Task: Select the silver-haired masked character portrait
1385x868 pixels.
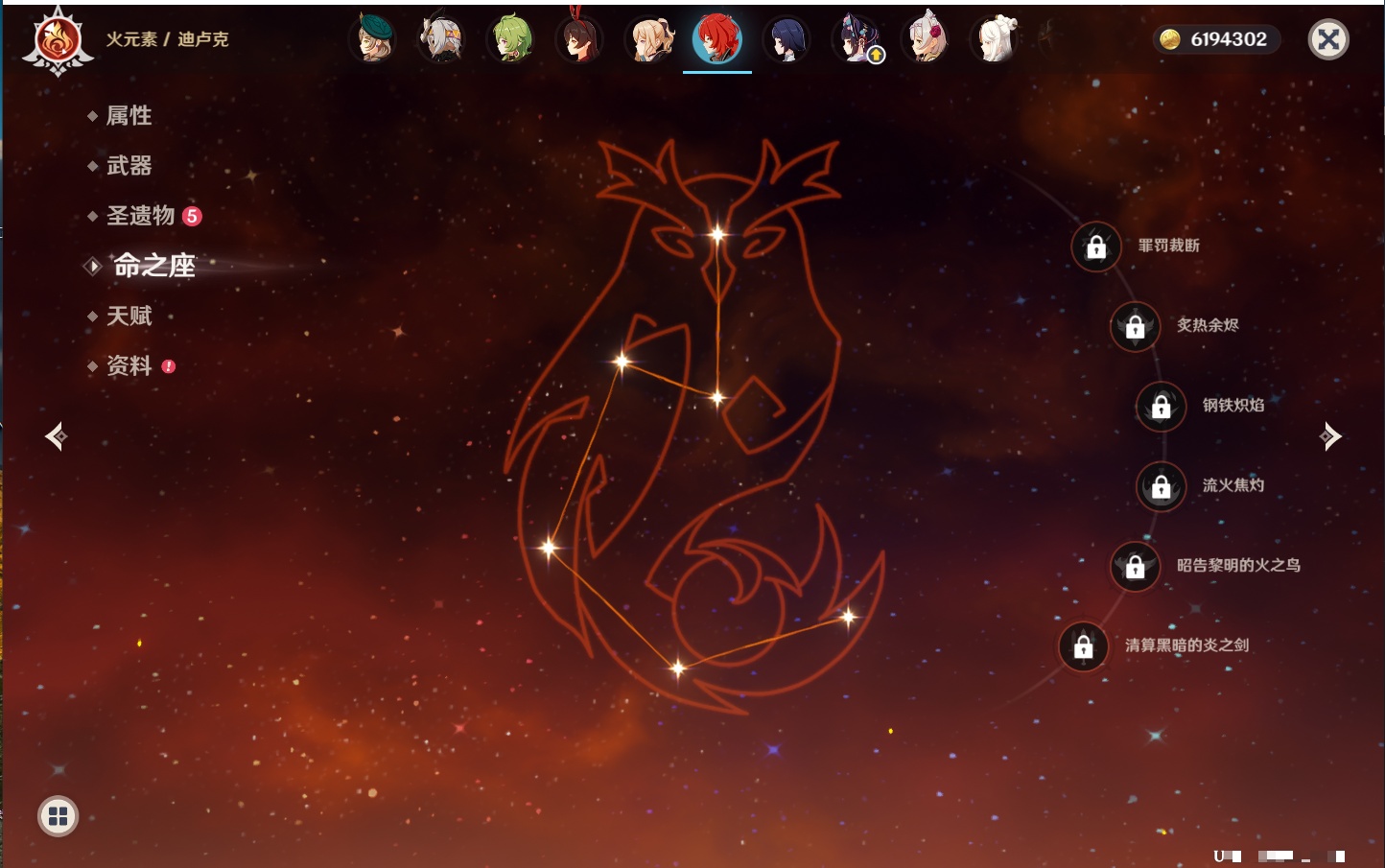Action: click(x=442, y=39)
